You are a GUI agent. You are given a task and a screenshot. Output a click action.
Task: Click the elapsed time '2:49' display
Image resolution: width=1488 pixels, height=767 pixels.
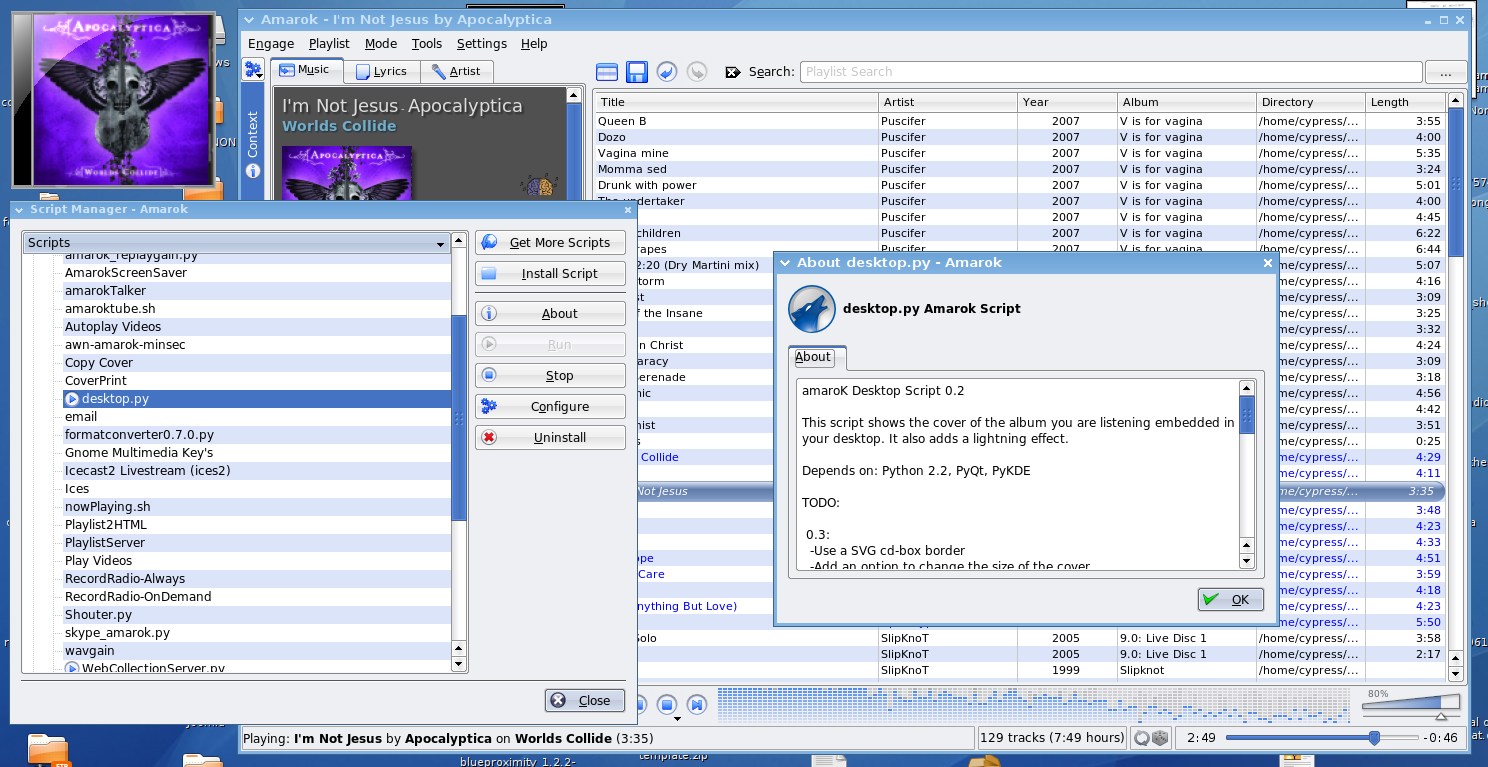coord(1201,738)
